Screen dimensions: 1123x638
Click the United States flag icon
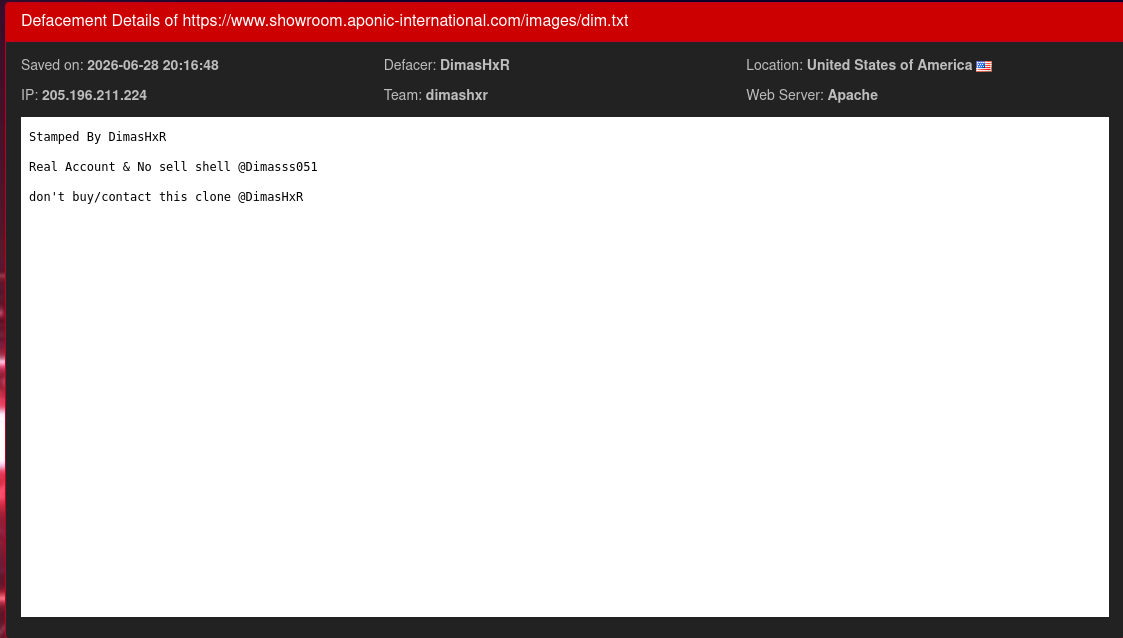point(984,66)
